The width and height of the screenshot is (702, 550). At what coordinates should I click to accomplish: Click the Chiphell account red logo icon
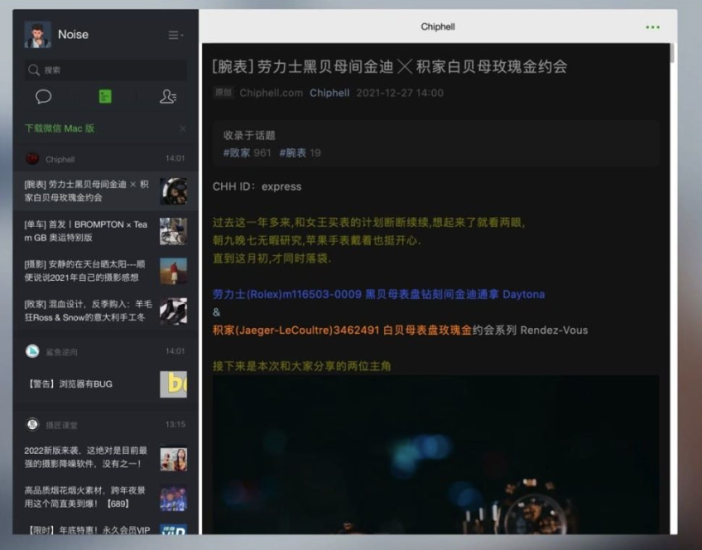click(x=32, y=159)
